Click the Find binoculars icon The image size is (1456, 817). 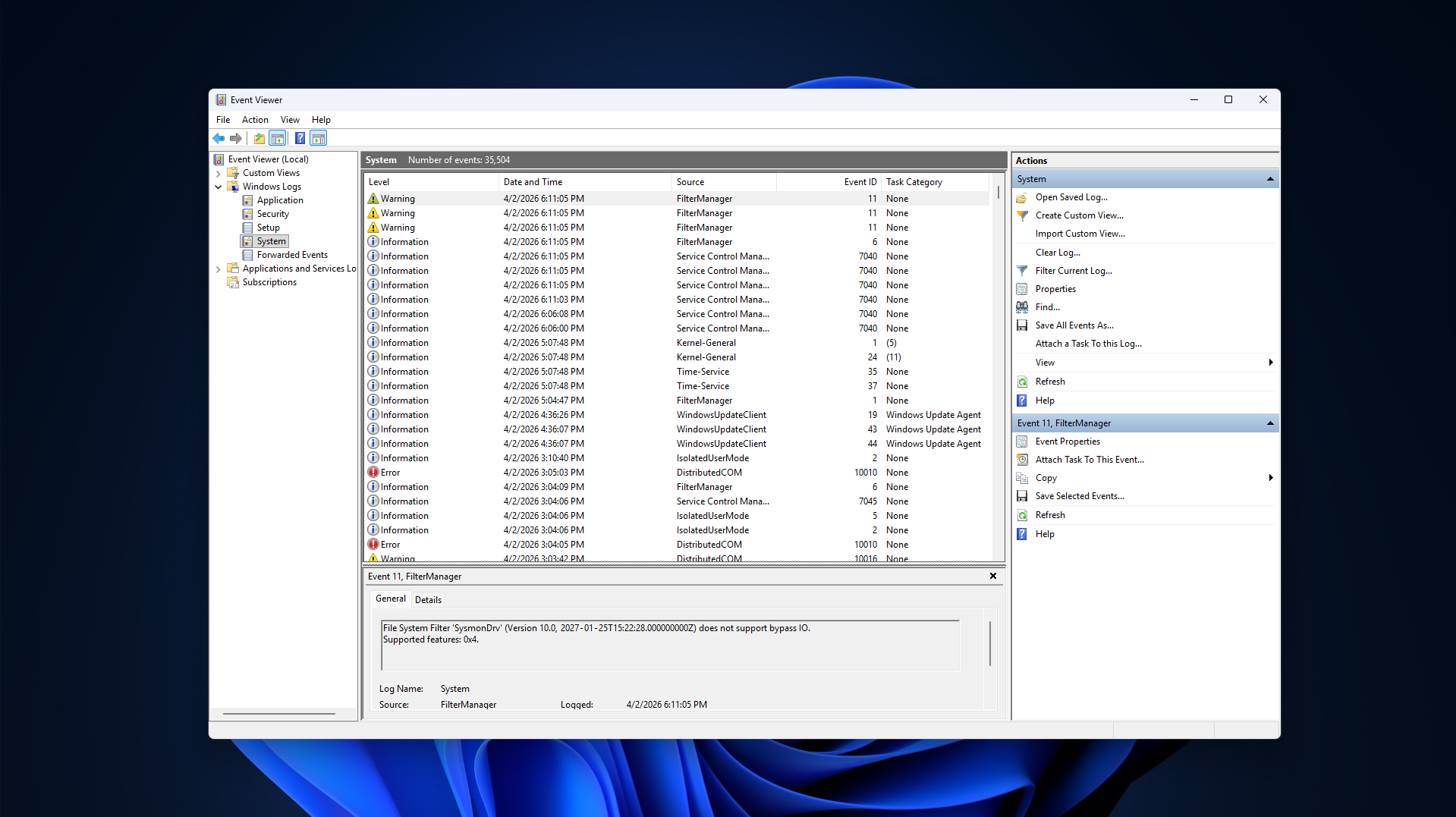[1022, 307]
